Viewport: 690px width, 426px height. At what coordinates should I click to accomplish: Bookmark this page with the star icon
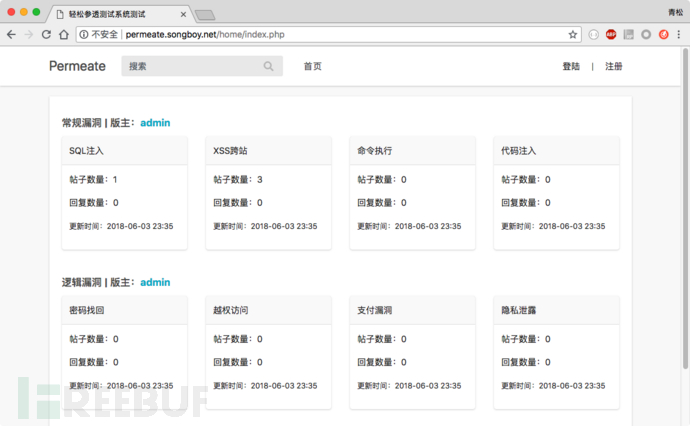point(573,34)
